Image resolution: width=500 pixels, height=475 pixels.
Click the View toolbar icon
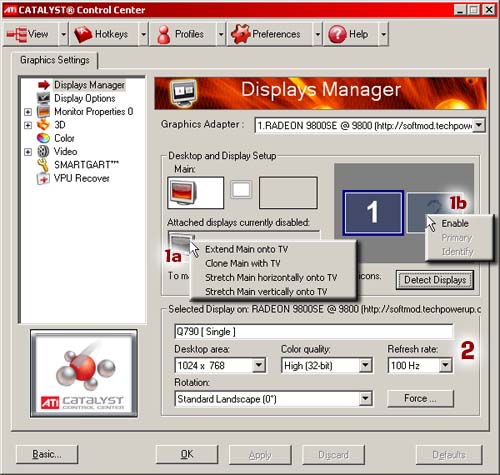click(x=17, y=34)
